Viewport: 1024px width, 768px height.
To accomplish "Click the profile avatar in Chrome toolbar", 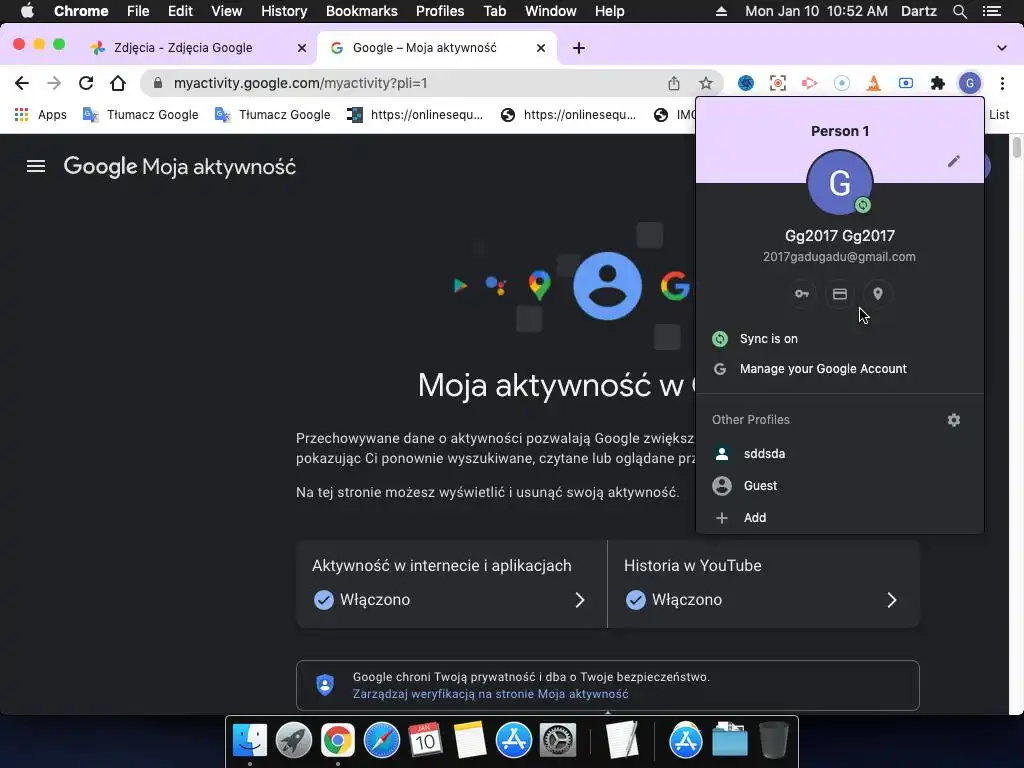I will 970,83.
